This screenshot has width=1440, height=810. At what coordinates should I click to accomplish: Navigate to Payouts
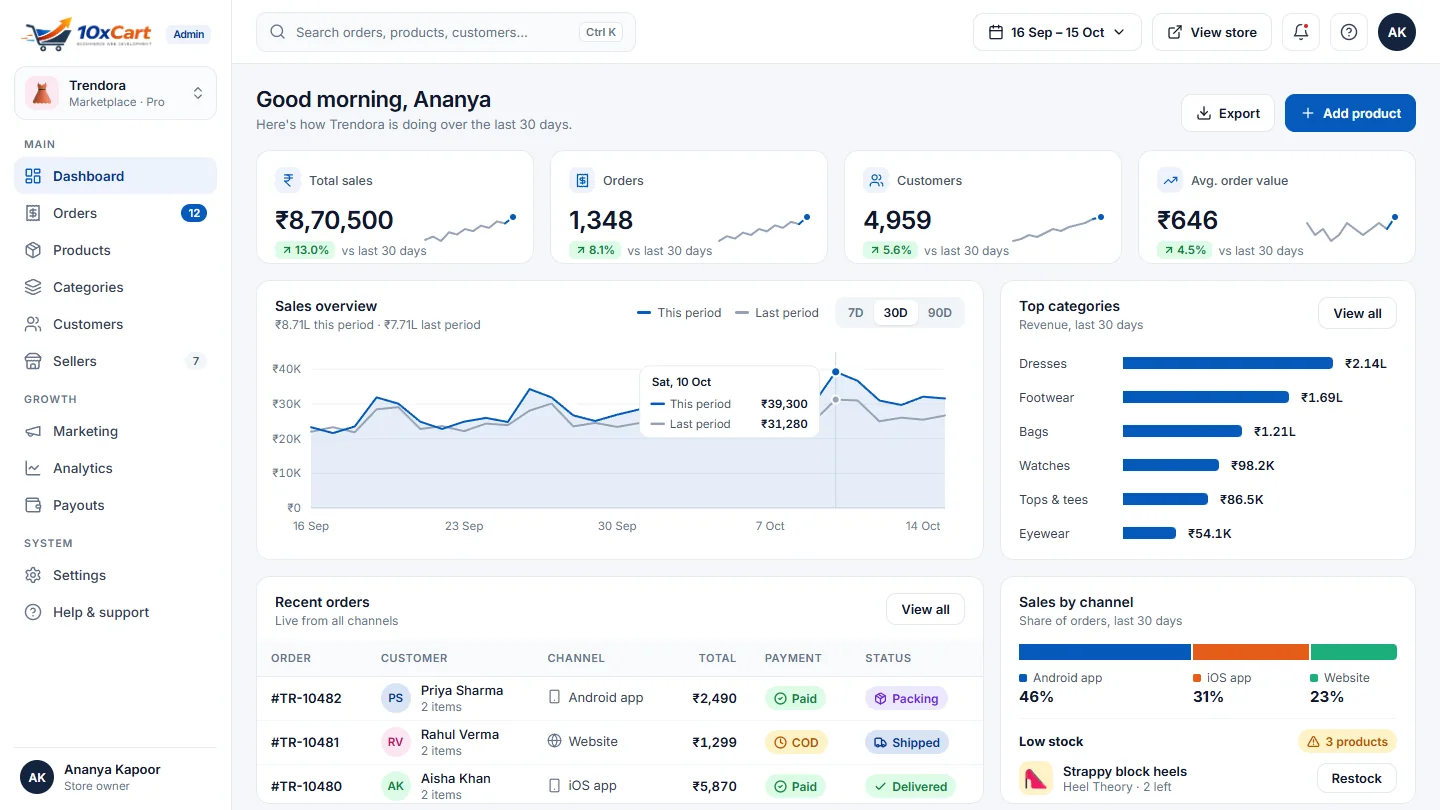coord(115,505)
